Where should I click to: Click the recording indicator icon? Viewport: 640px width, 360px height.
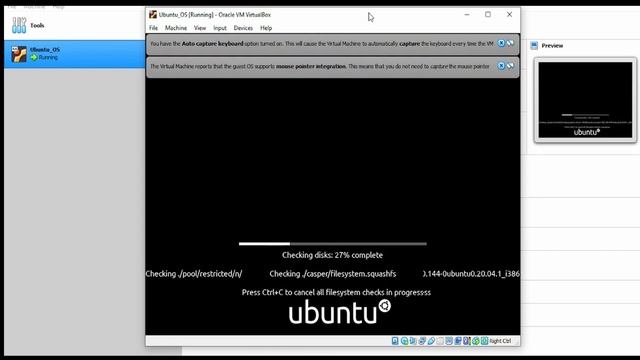[458, 341]
